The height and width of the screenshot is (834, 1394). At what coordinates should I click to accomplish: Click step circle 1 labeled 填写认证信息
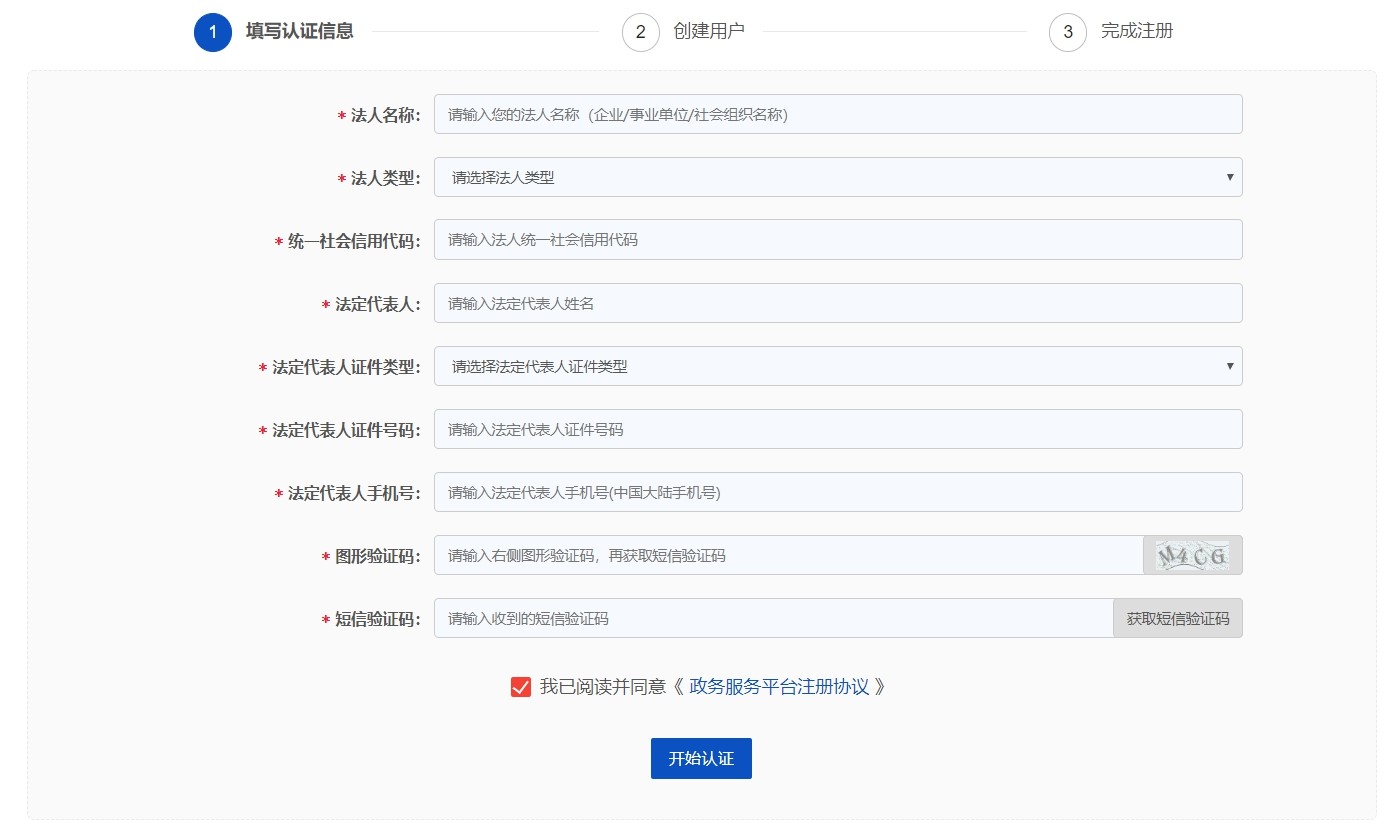tap(212, 31)
